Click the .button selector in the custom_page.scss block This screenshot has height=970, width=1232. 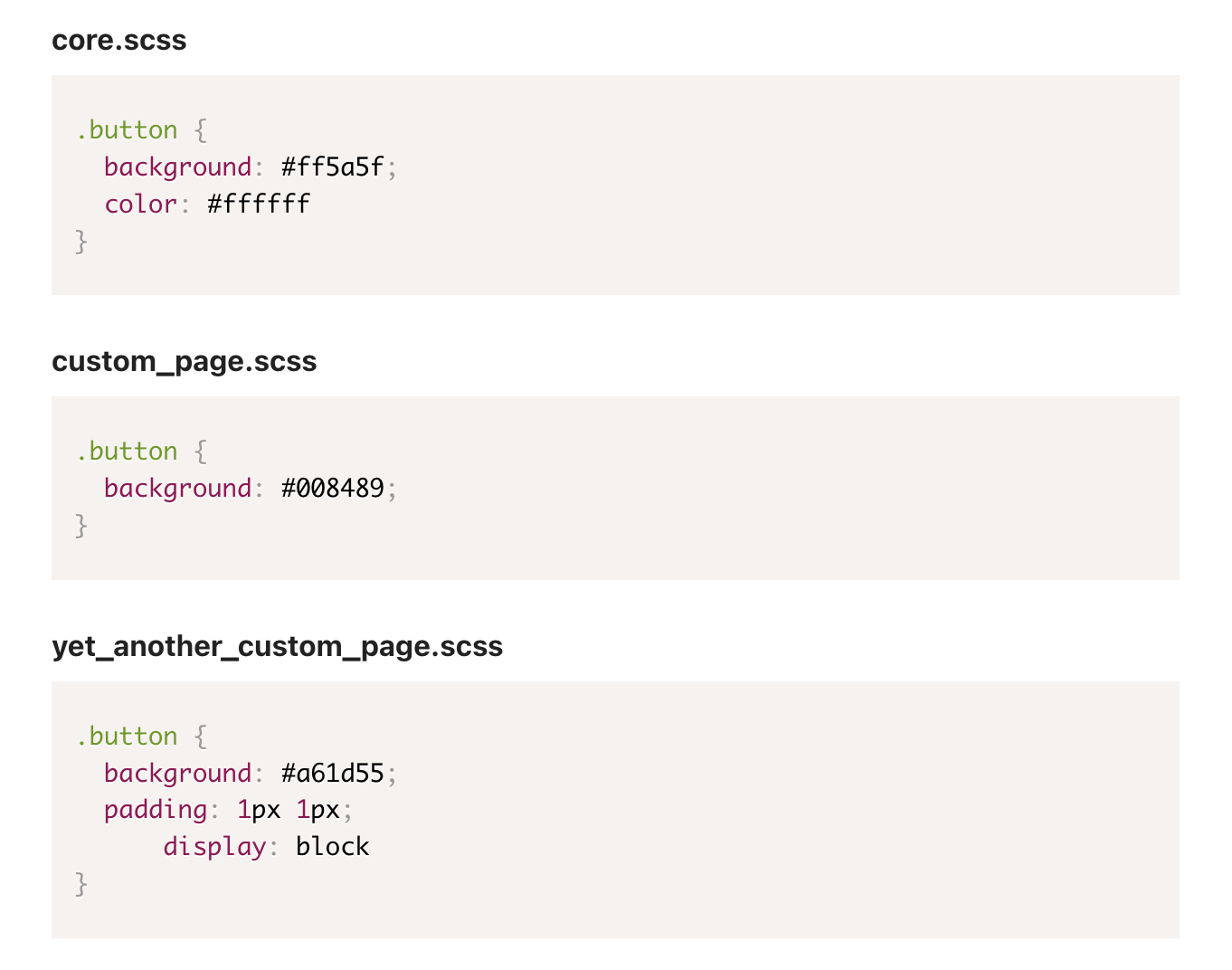(127, 452)
